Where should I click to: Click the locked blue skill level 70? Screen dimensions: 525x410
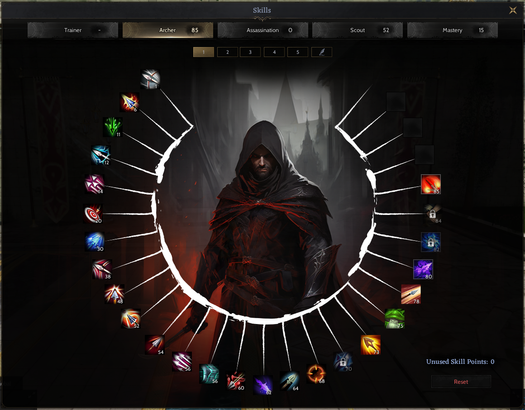[343, 362]
